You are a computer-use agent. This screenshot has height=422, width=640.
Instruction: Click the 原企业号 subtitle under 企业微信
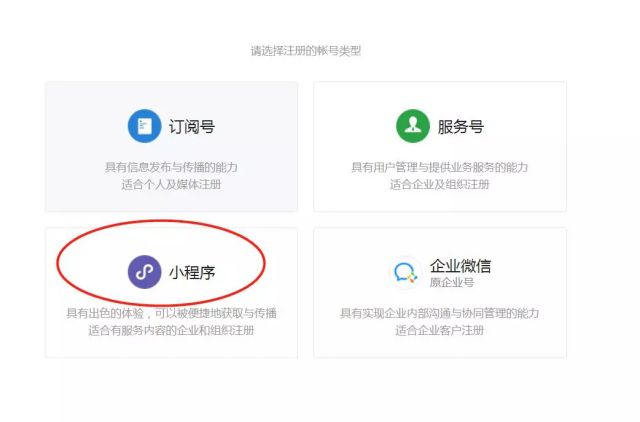click(x=451, y=282)
